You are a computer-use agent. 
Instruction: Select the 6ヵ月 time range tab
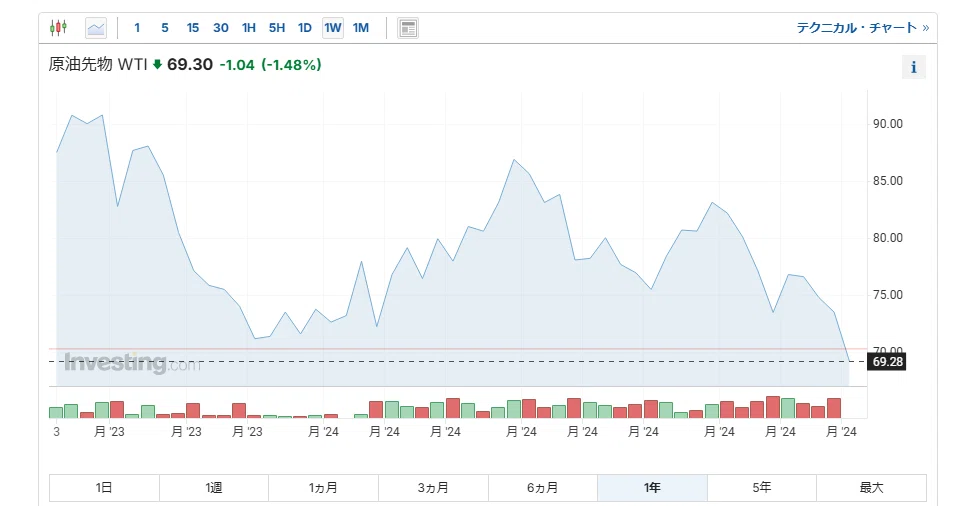pos(542,488)
